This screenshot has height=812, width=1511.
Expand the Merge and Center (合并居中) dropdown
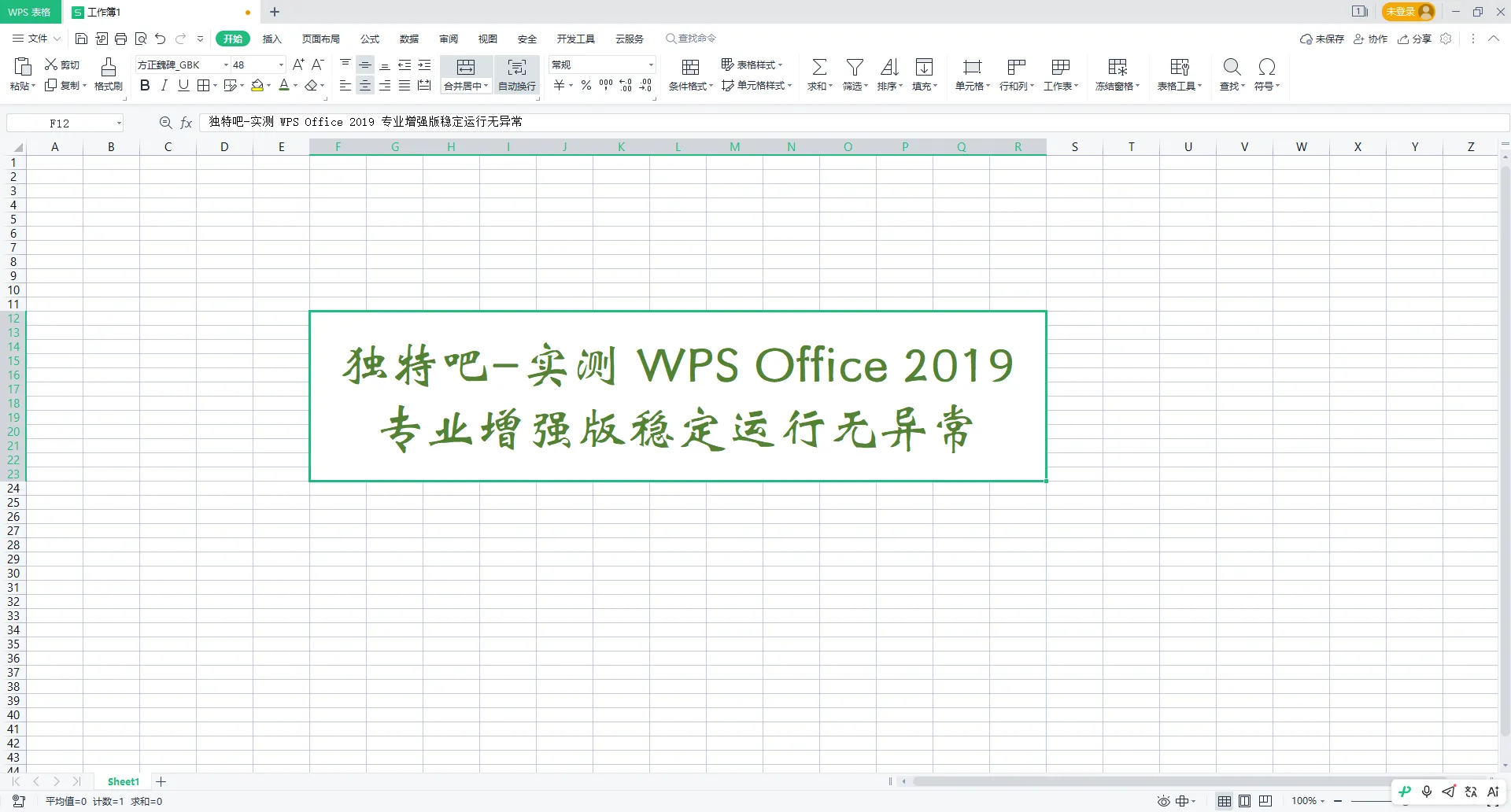[486, 87]
